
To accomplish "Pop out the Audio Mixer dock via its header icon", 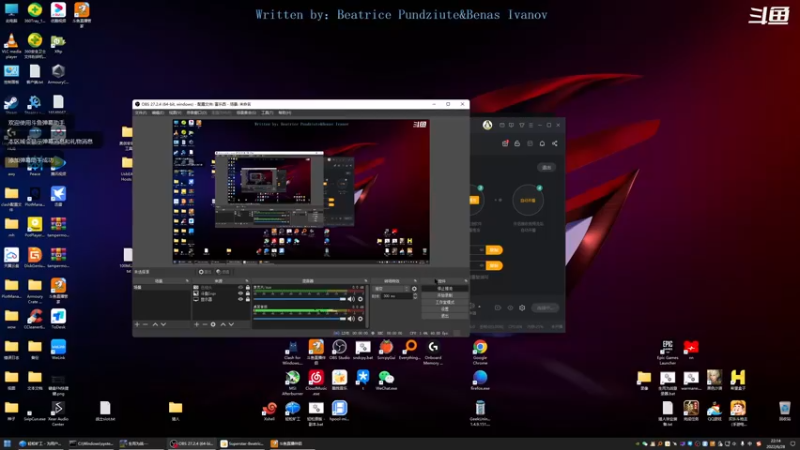I will 366,281.
